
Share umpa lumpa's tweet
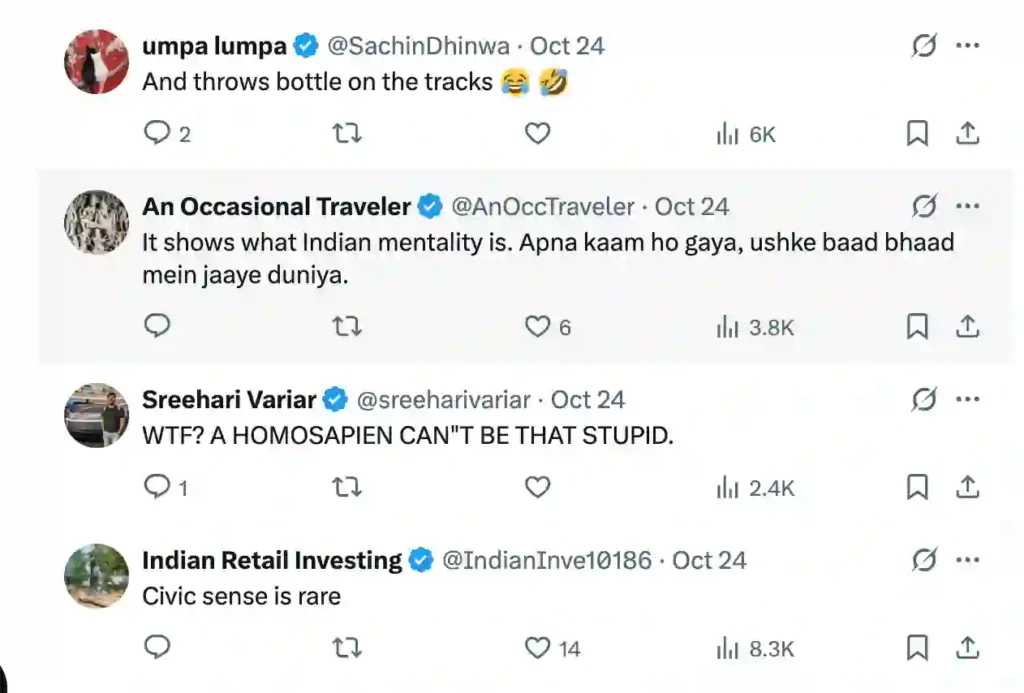(x=967, y=133)
